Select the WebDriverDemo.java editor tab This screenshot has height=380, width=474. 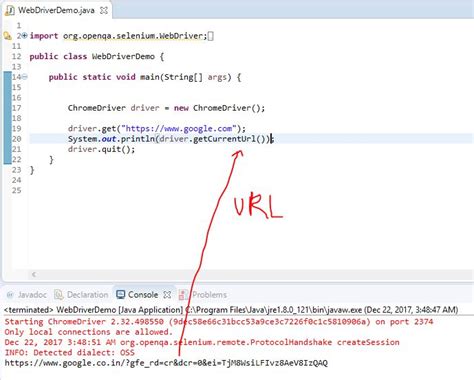click(56, 10)
